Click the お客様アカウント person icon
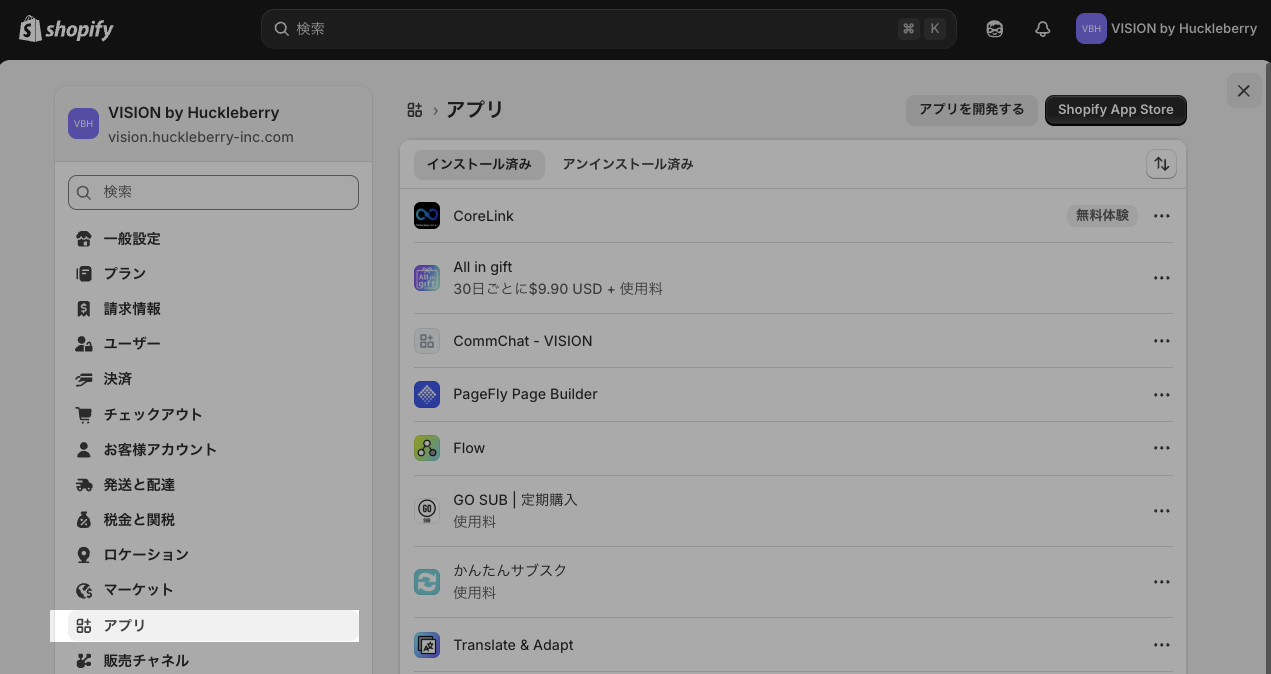This screenshot has height=674, width=1271. click(84, 450)
